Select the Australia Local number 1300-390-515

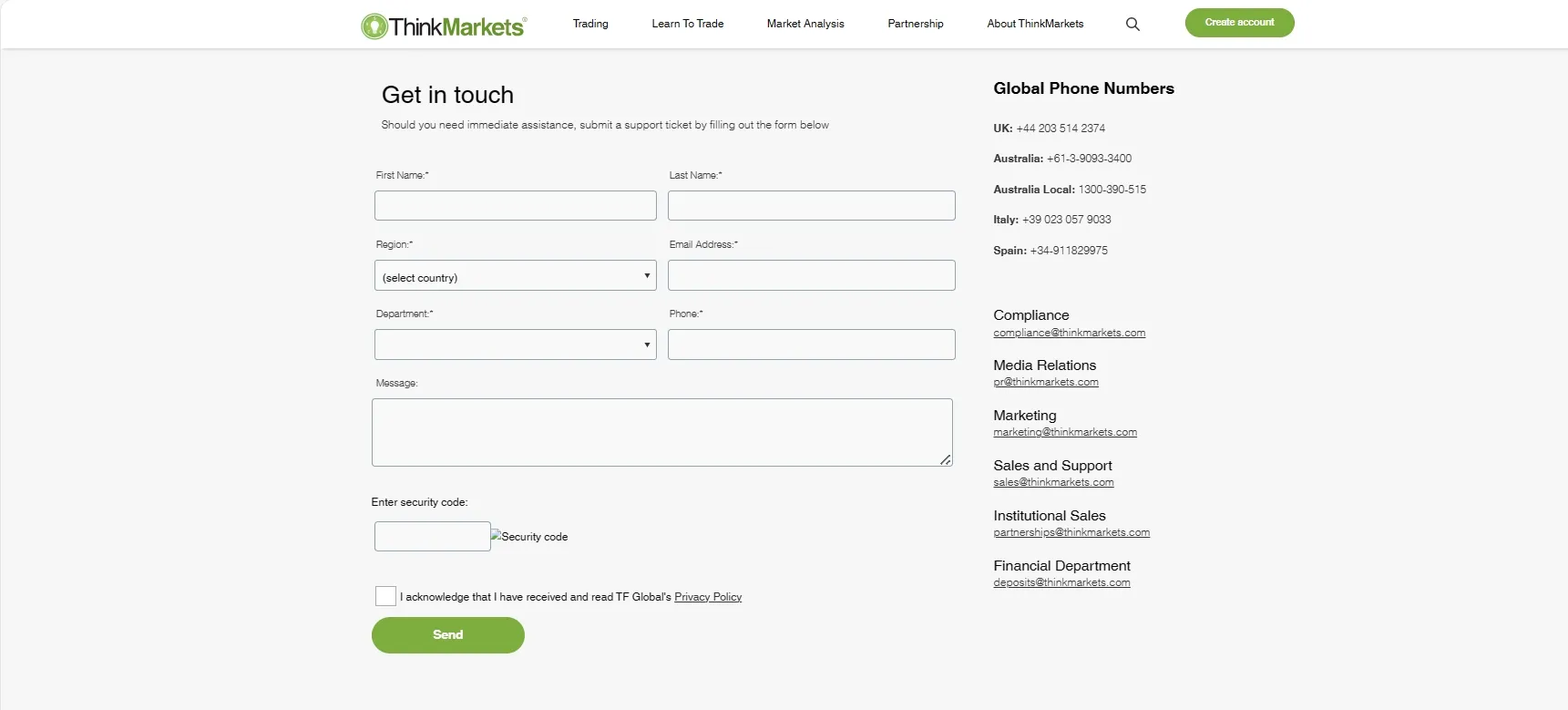coord(1112,190)
